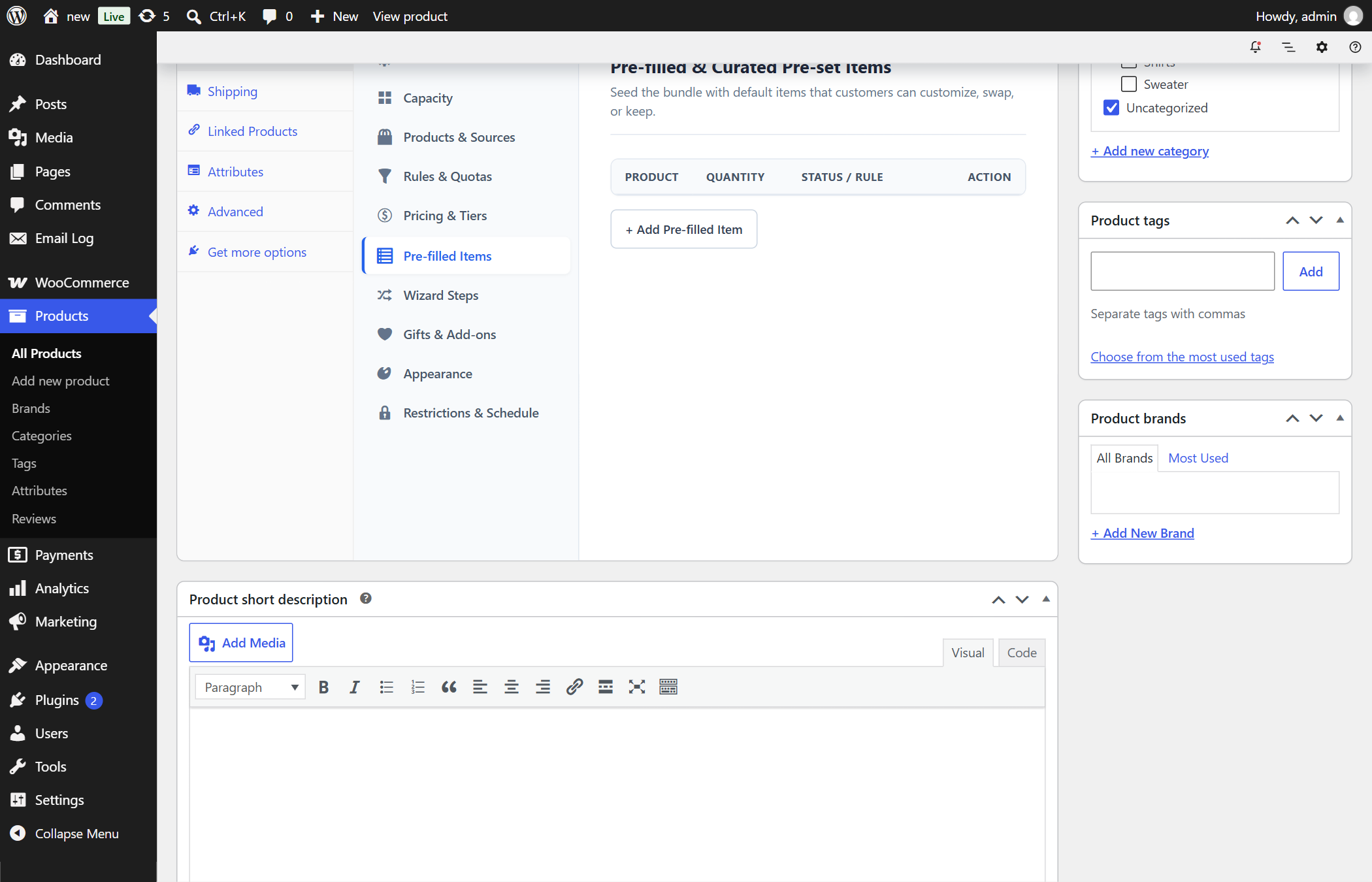Open Plugins menu with 2 updates
Image resolution: width=1372 pixels, height=882 pixels.
point(78,700)
